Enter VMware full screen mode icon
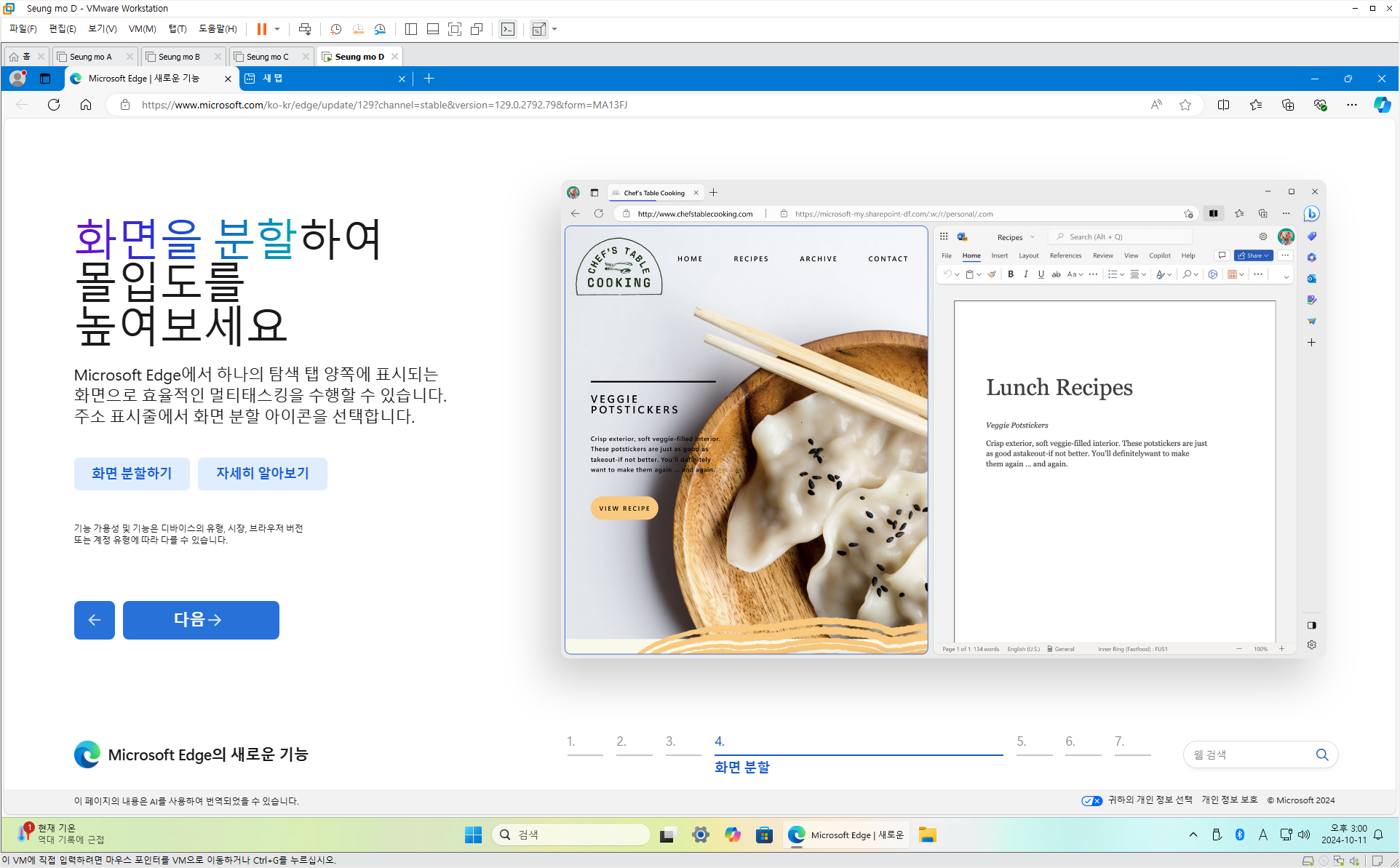This screenshot has width=1400, height=868. click(x=455, y=29)
